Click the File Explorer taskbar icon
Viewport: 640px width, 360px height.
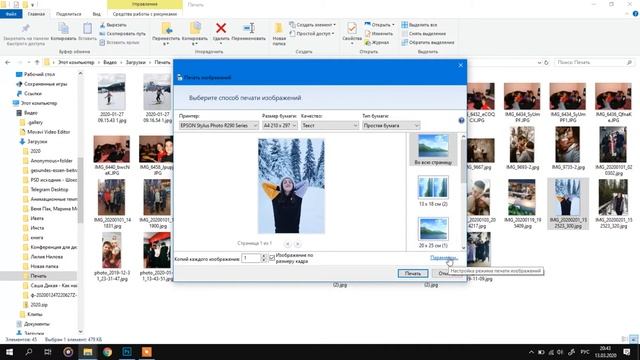[x=88, y=352]
